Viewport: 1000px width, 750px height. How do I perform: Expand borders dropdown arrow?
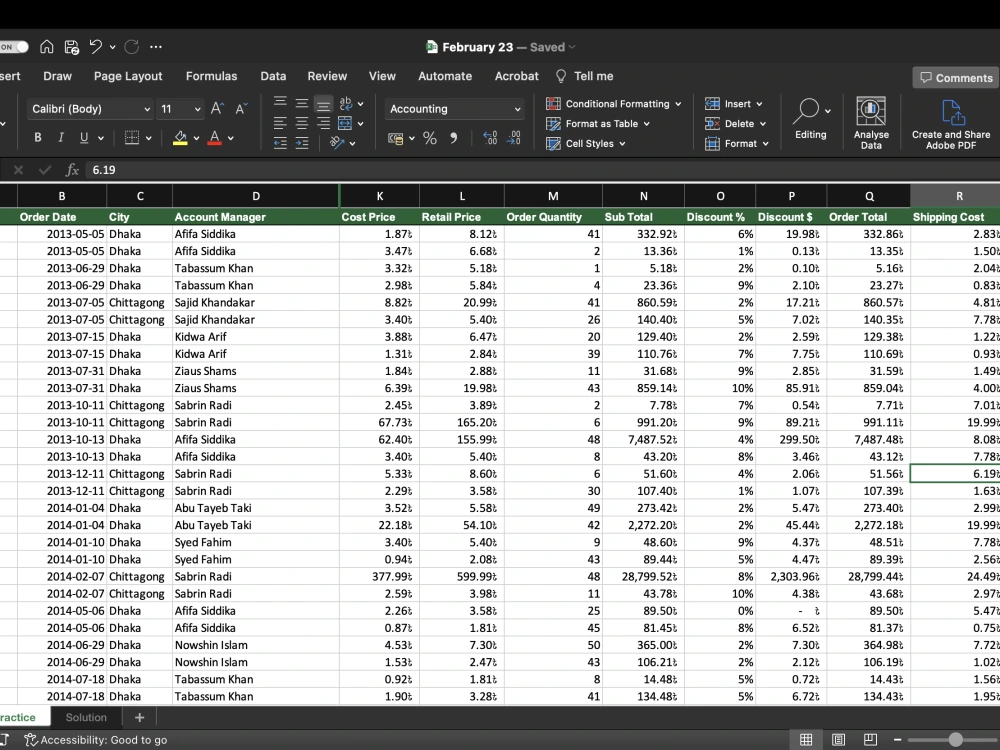pyautogui.click(x=149, y=138)
